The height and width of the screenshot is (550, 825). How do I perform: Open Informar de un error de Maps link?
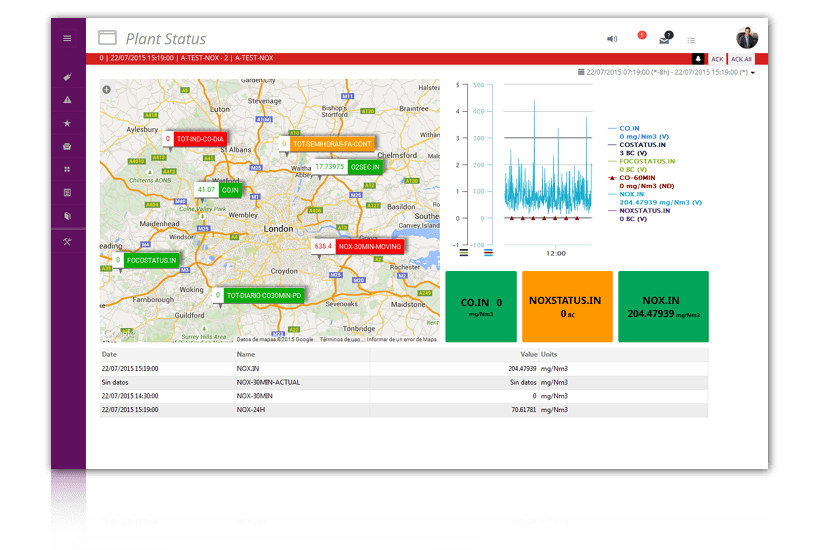(401, 339)
